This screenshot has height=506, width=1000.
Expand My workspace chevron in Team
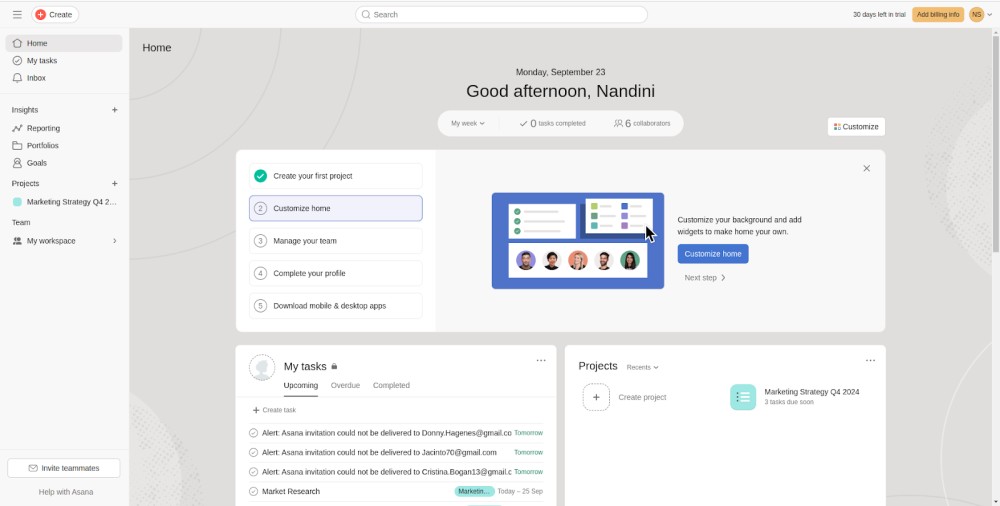pos(114,241)
